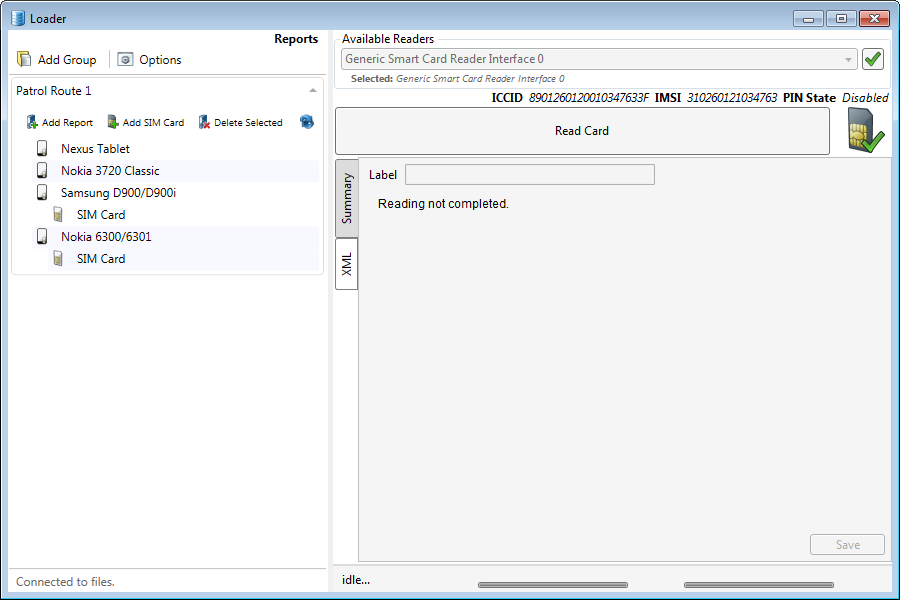Click the Add SIM Card icon
Viewport: 900px width, 600px height.
pyautogui.click(x=113, y=122)
